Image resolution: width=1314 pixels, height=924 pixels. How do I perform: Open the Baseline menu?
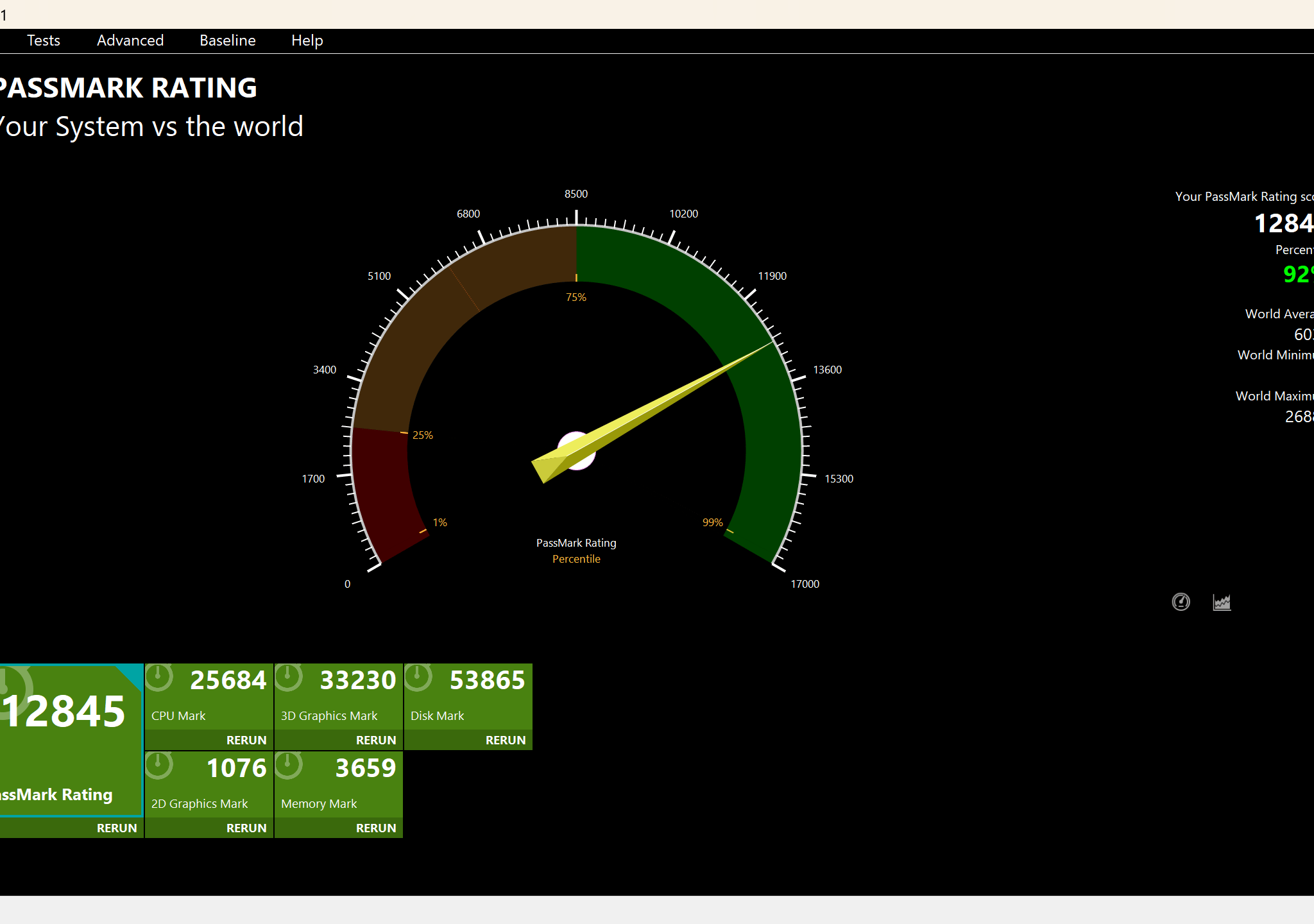228,40
